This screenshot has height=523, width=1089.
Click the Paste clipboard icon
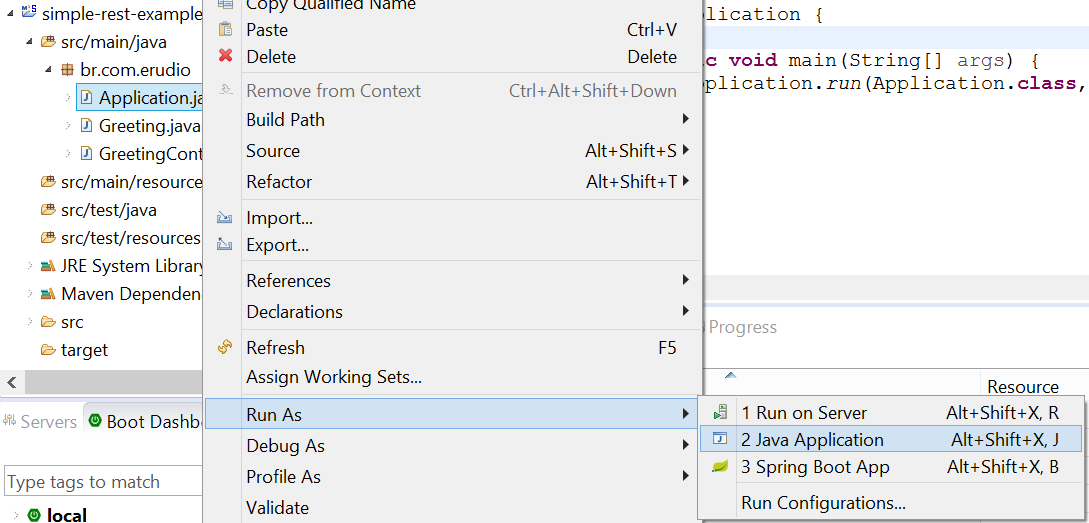pyautogui.click(x=225, y=30)
